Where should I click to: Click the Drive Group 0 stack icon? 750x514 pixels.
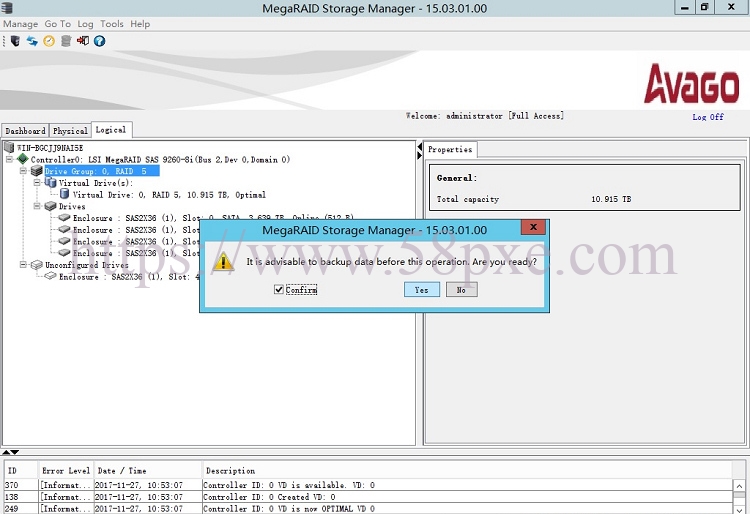click(x=37, y=171)
